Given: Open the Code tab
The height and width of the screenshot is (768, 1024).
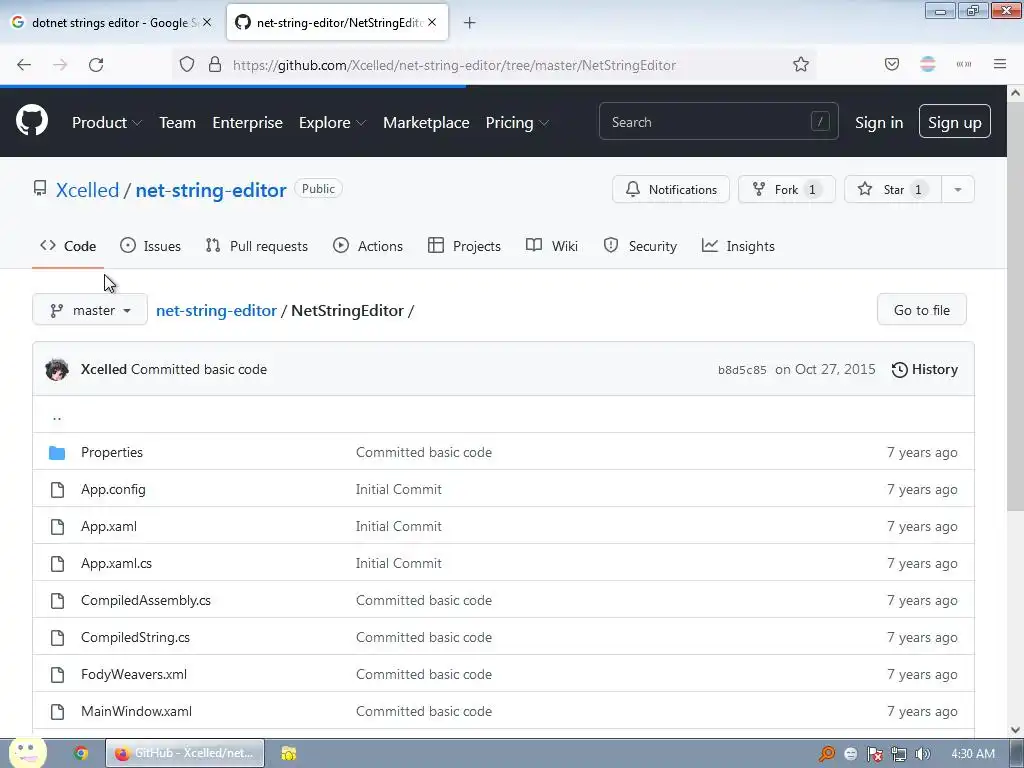Looking at the screenshot, I should [68, 246].
